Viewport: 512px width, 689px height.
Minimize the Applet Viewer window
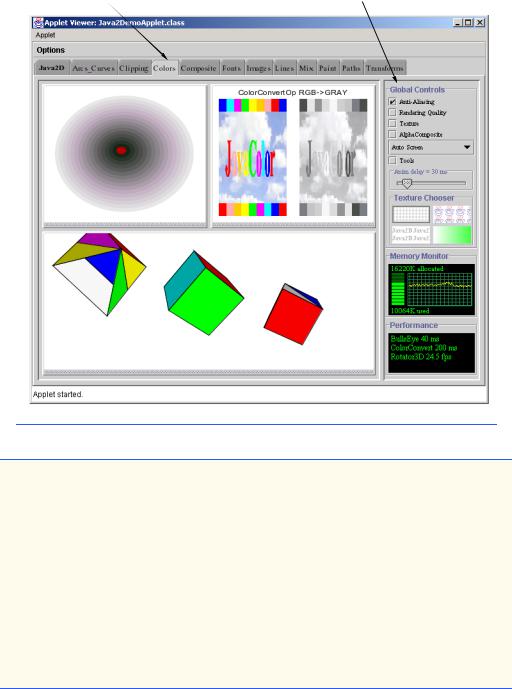[x=458, y=22]
